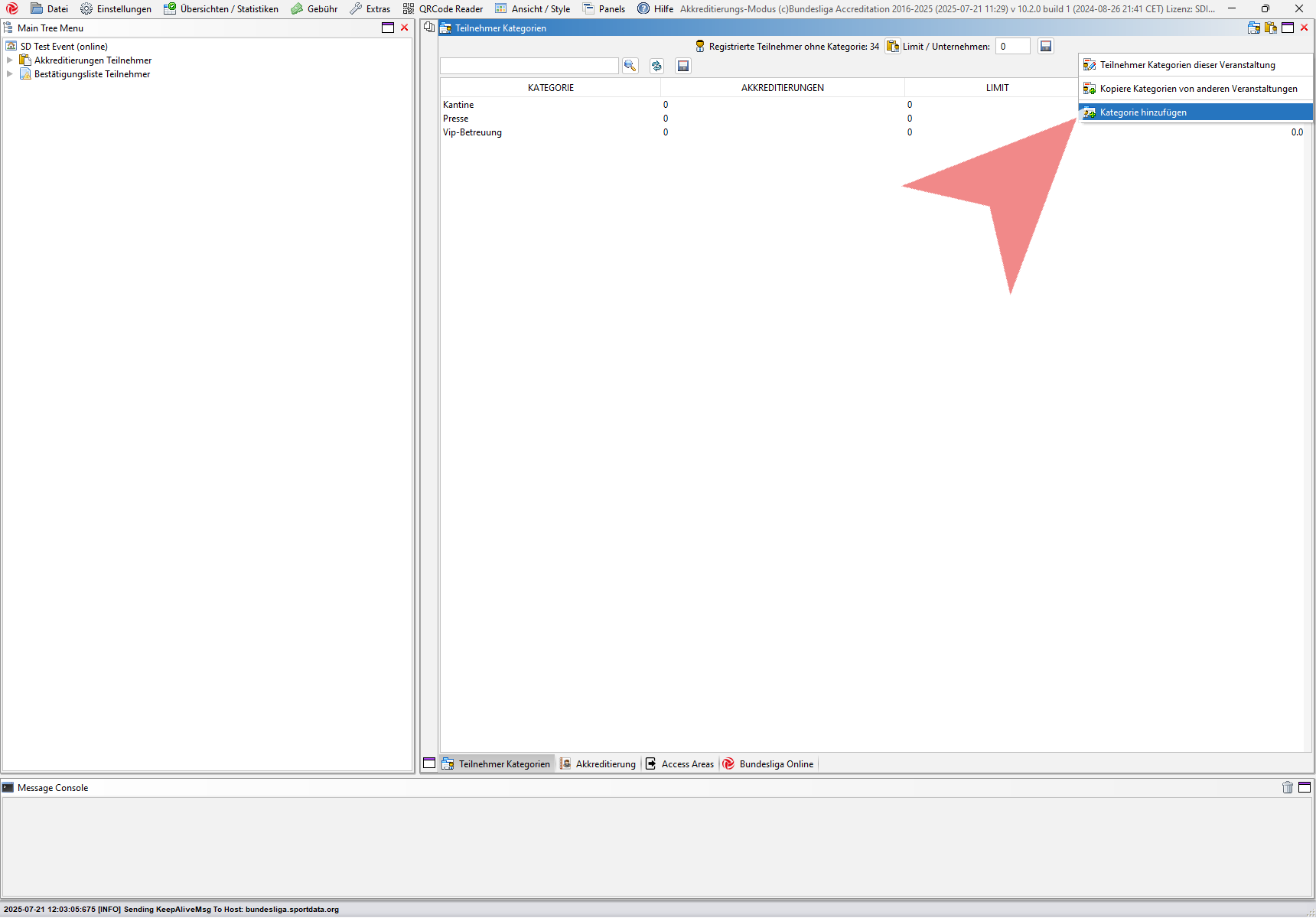Click the registered participant person icon
Viewport: 1316px width, 918px height.
[700, 46]
